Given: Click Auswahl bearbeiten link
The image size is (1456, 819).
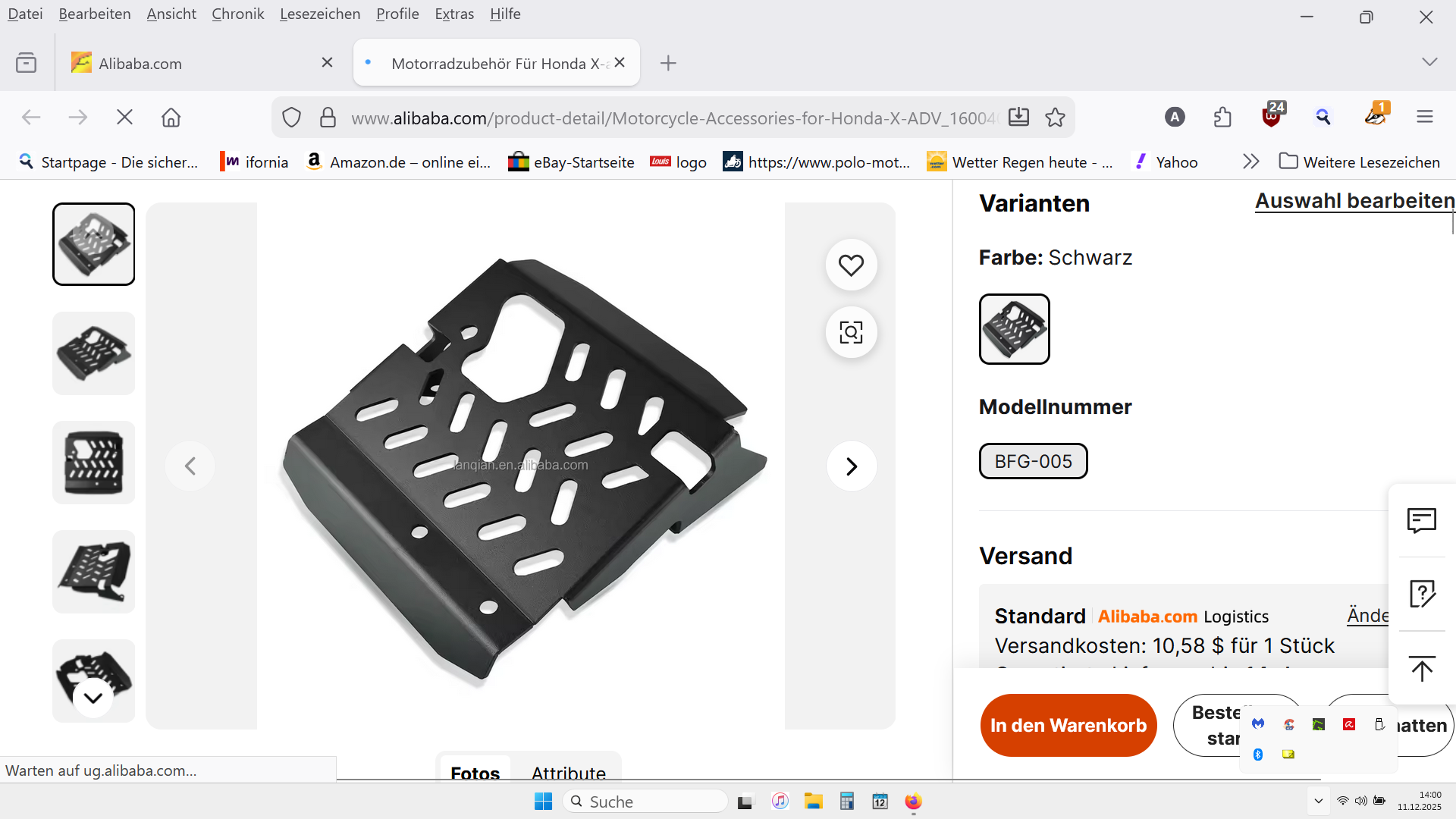Looking at the screenshot, I should point(1354,201).
